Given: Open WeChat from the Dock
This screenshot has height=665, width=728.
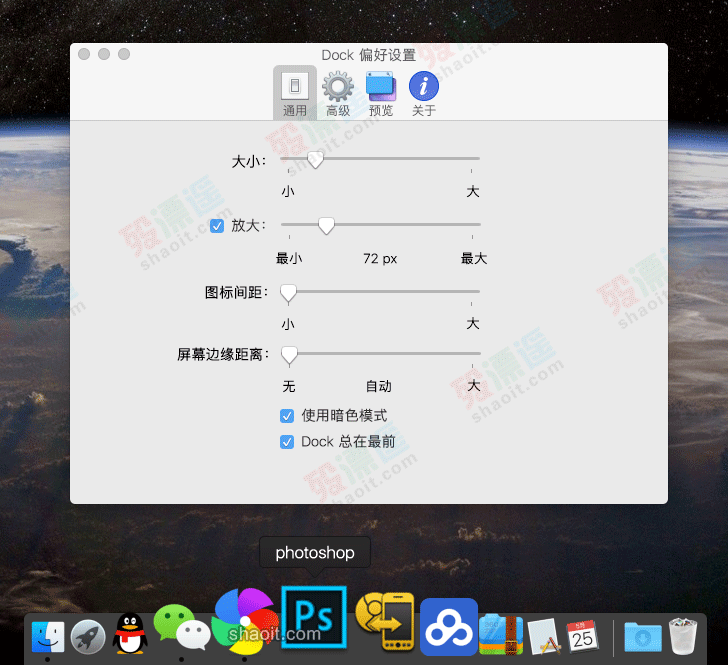Looking at the screenshot, I should [x=182, y=626].
